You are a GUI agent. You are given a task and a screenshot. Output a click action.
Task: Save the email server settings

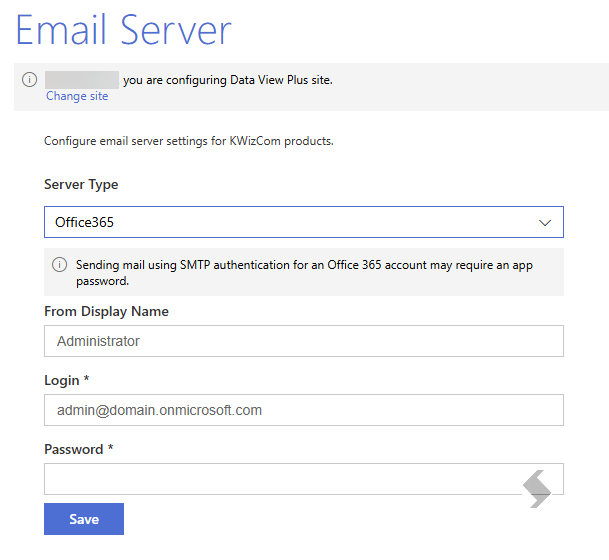[84, 519]
